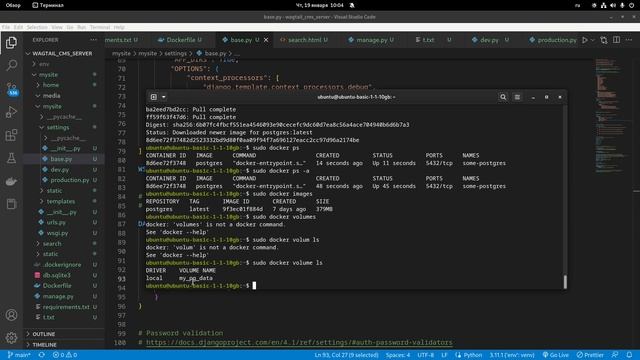Open Source Control view with badge
Viewport: 640px width, 360px height.
(11, 89)
